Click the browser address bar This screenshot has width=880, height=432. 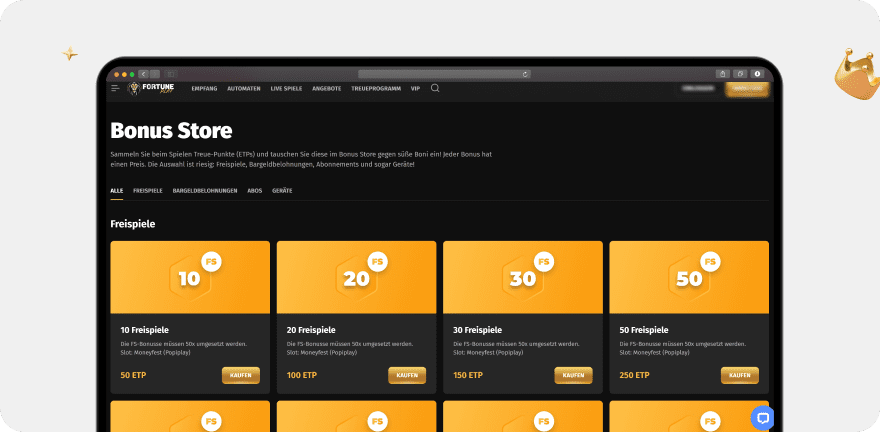pos(440,74)
